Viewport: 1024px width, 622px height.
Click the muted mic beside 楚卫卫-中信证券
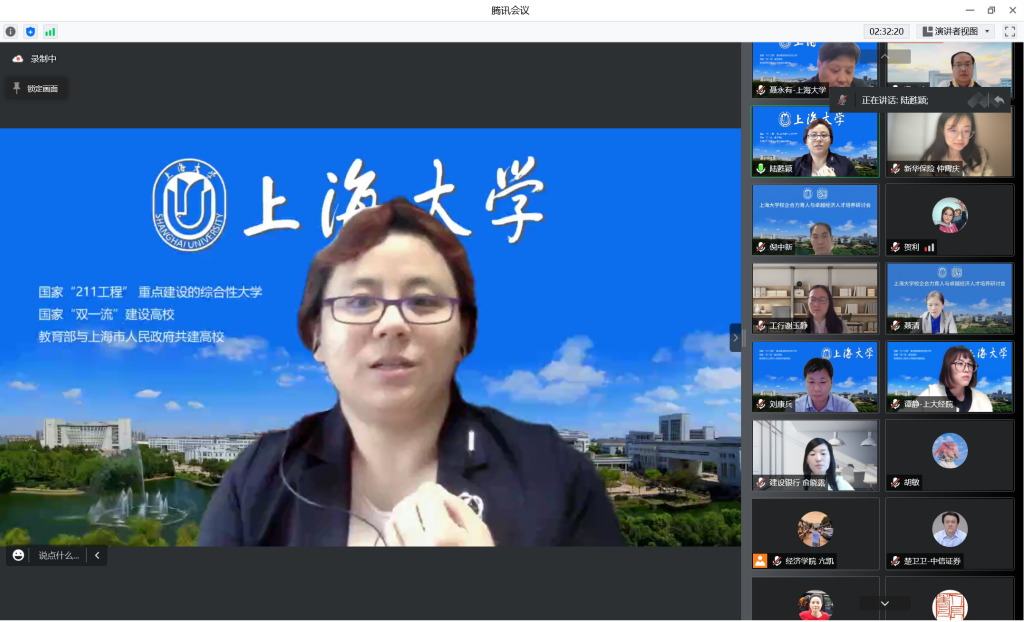pyautogui.click(x=895, y=561)
